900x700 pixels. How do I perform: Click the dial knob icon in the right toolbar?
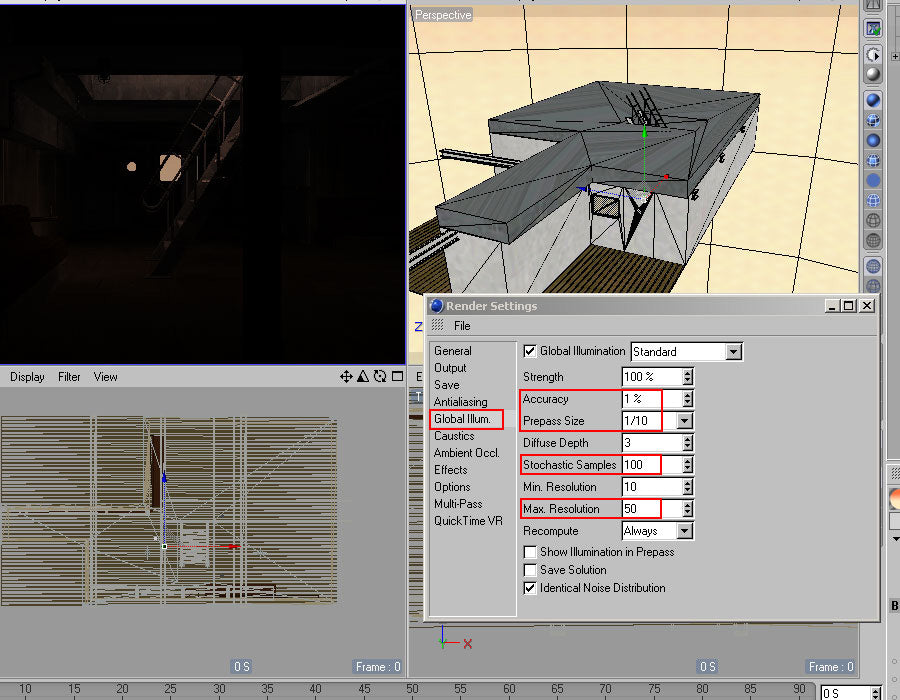pyautogui.click(x=872, y=54)
